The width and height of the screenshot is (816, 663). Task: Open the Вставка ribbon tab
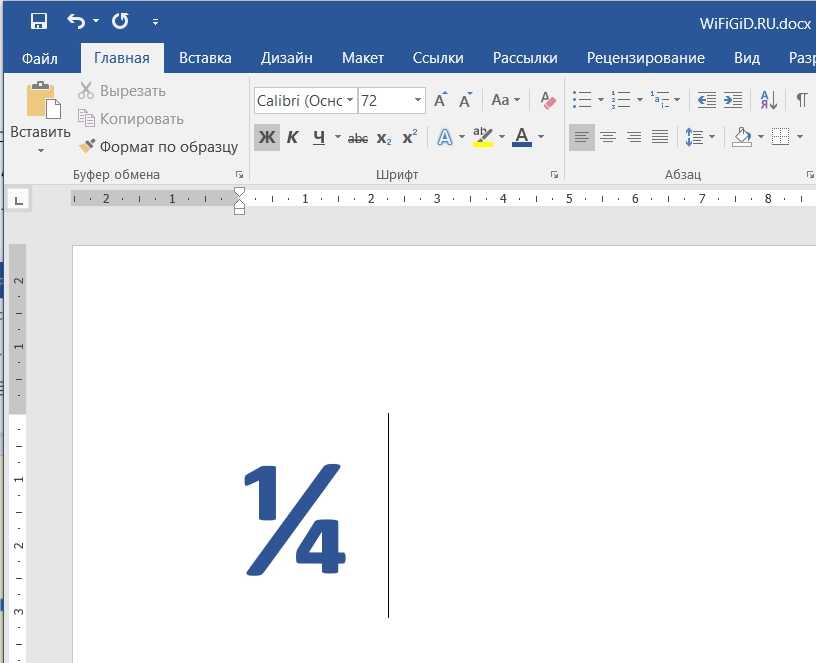click(205, 58)
